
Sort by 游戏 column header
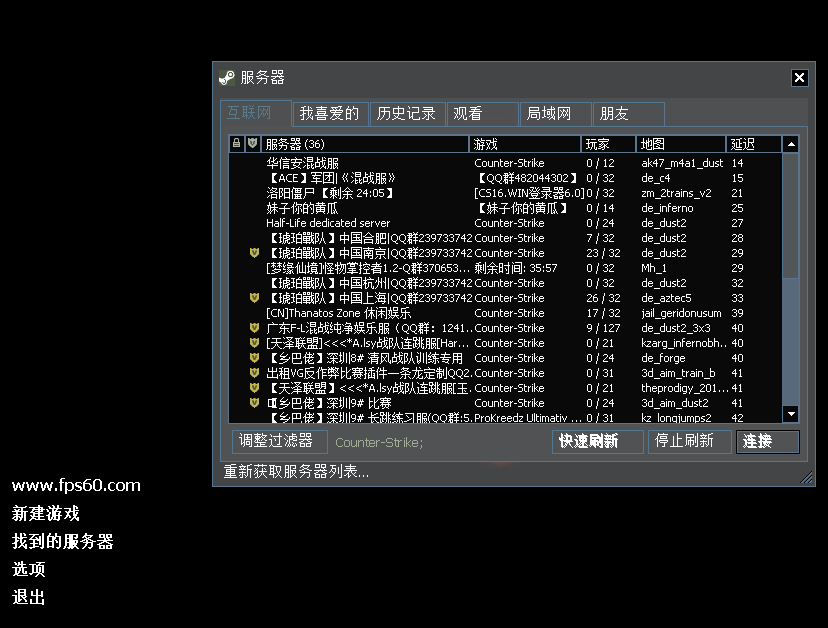525,144
